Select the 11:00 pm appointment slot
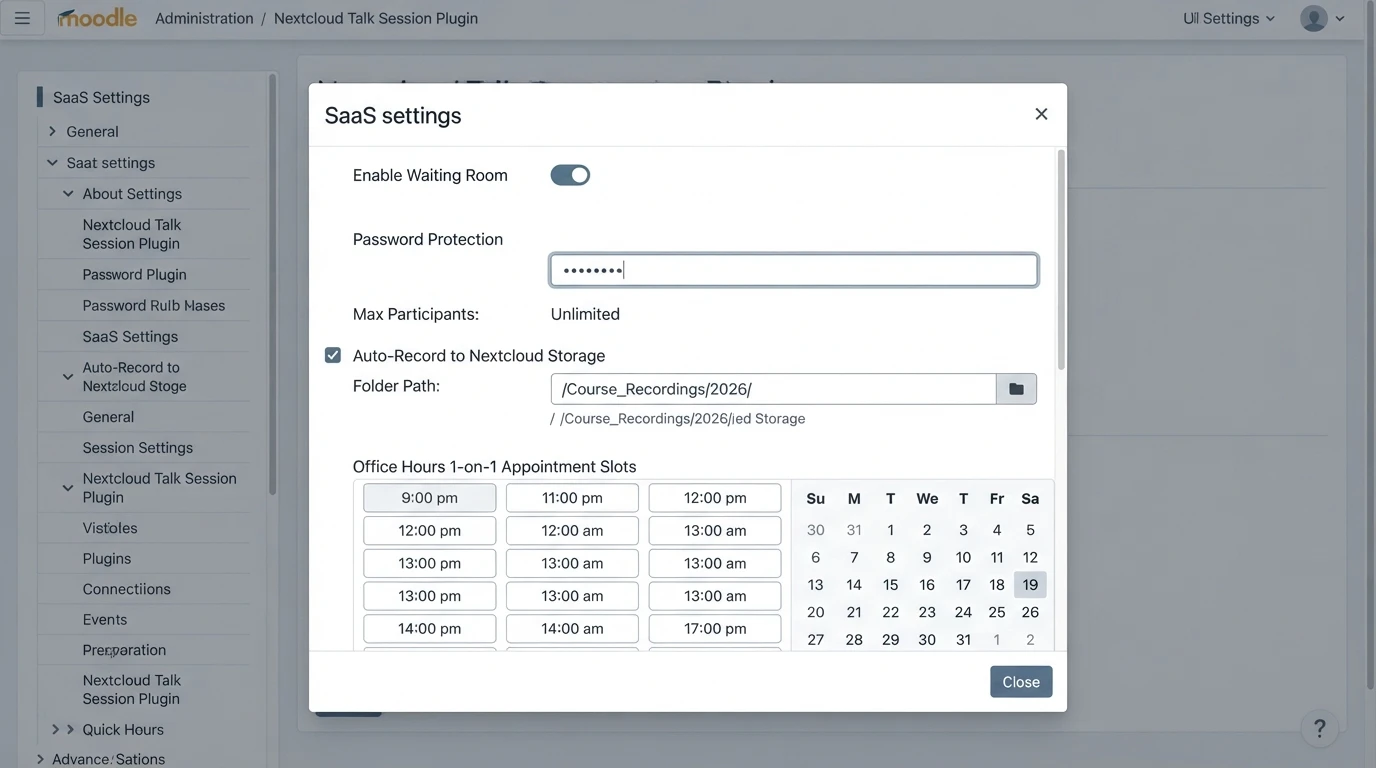The height and width of the screenshot is (768, 1376). tap(572, 498)
